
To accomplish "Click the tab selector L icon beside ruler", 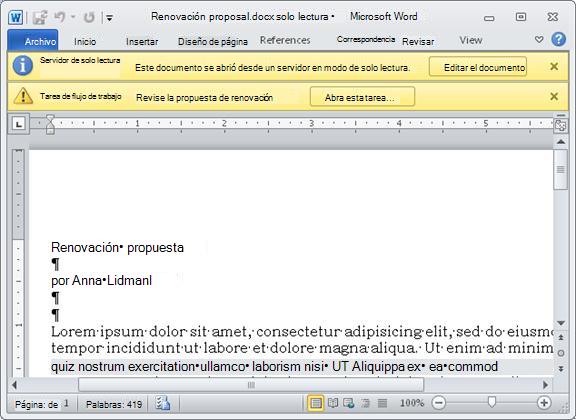I will point(18,123).
